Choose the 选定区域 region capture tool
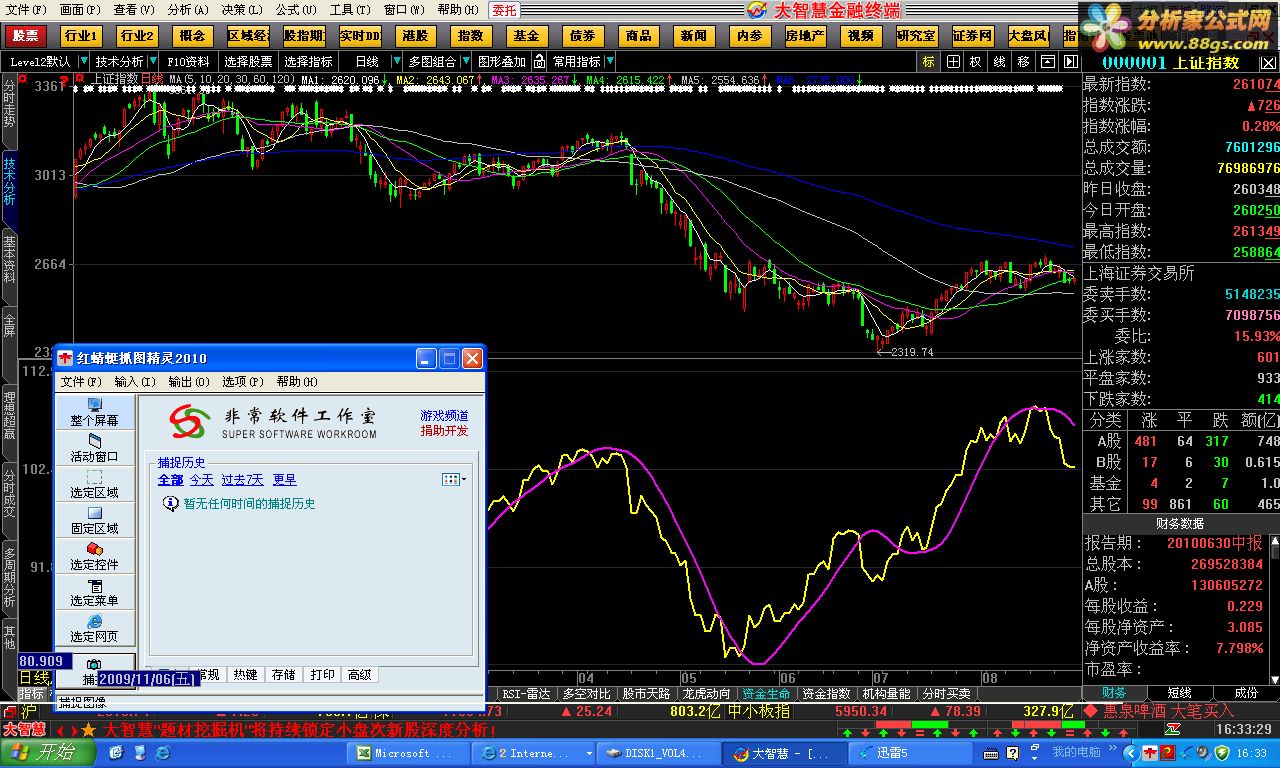 coord(94,484)
